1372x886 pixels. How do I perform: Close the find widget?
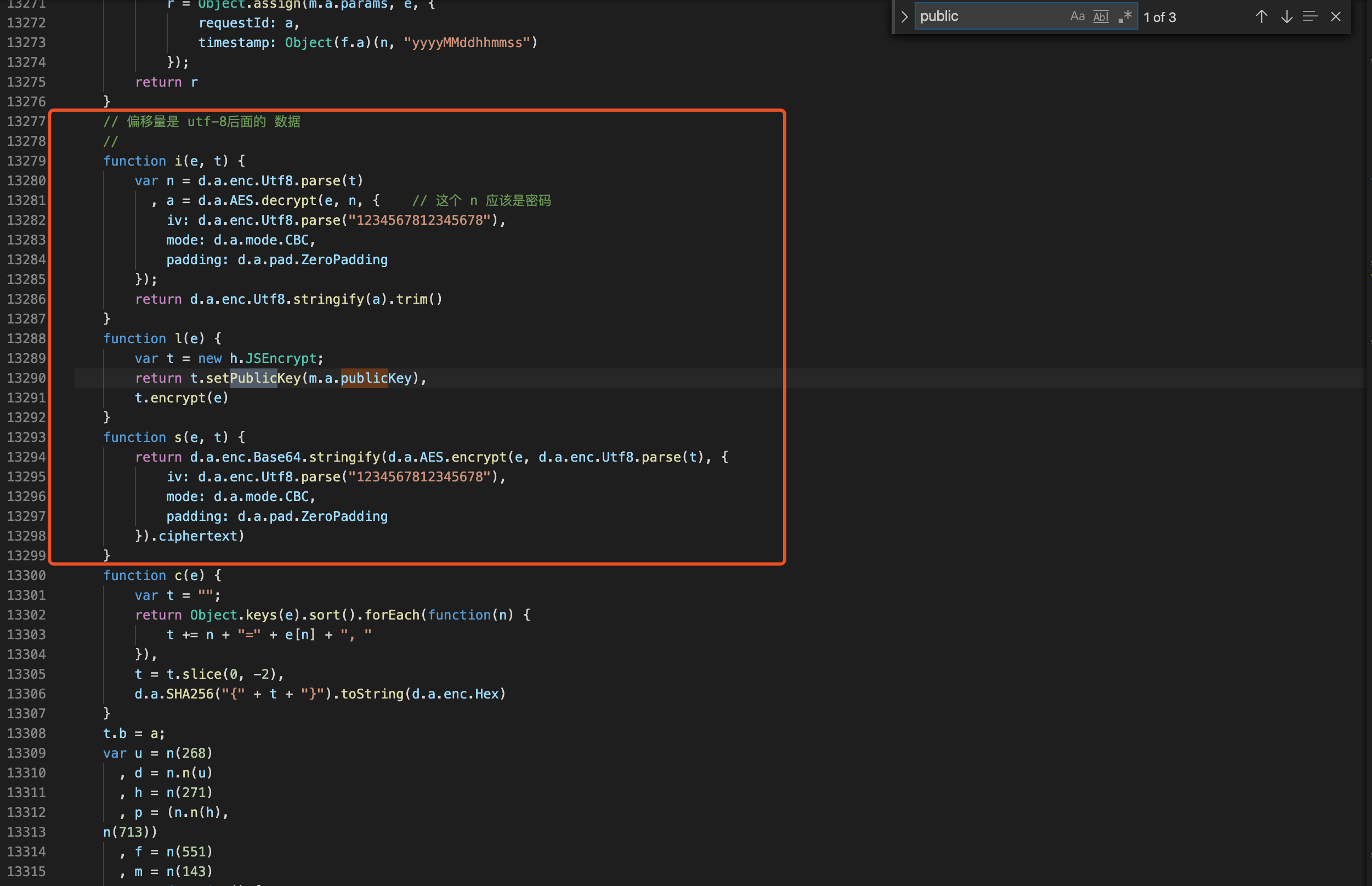(x=1336, y=16)
